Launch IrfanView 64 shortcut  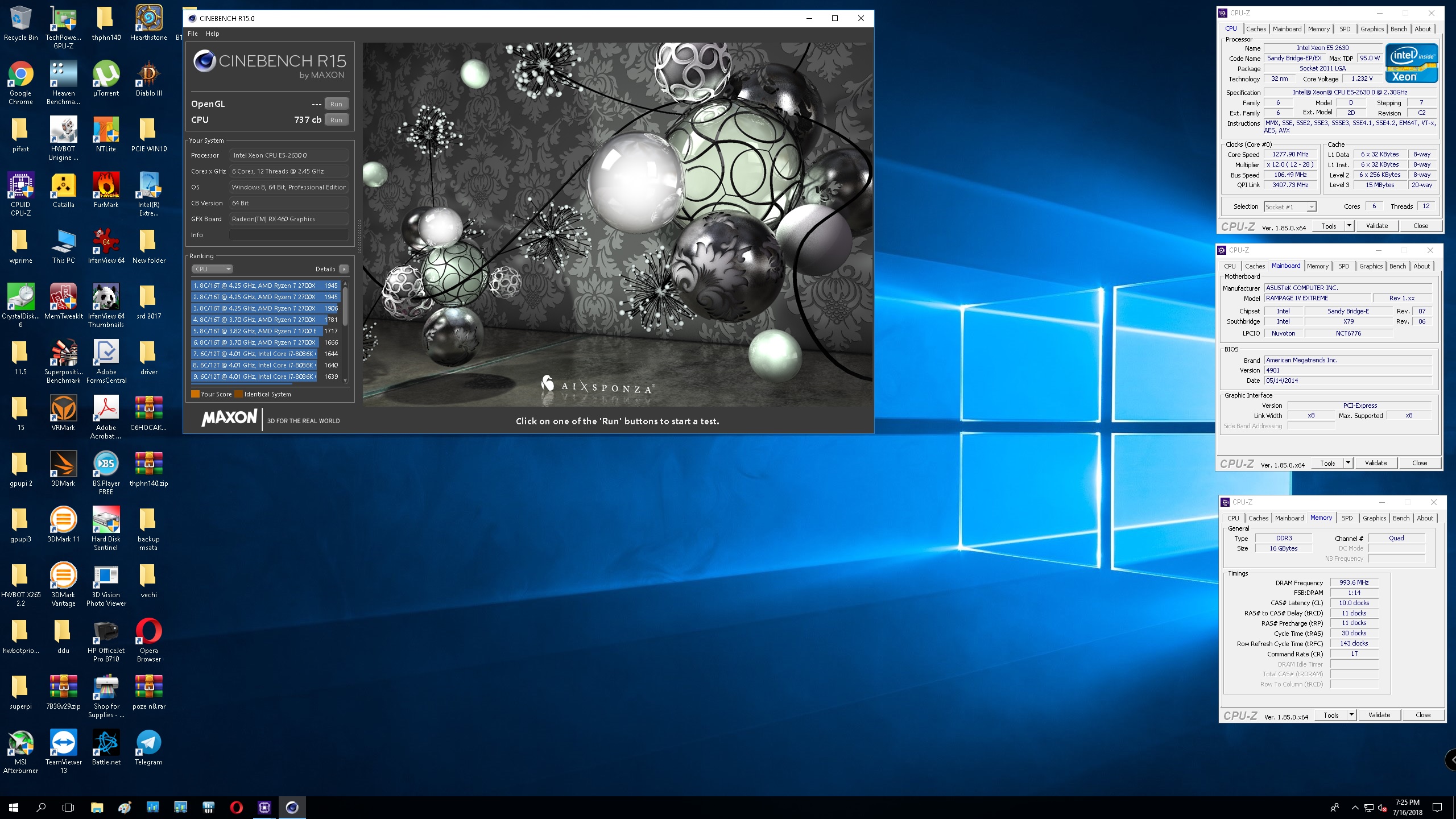(106, 247)
